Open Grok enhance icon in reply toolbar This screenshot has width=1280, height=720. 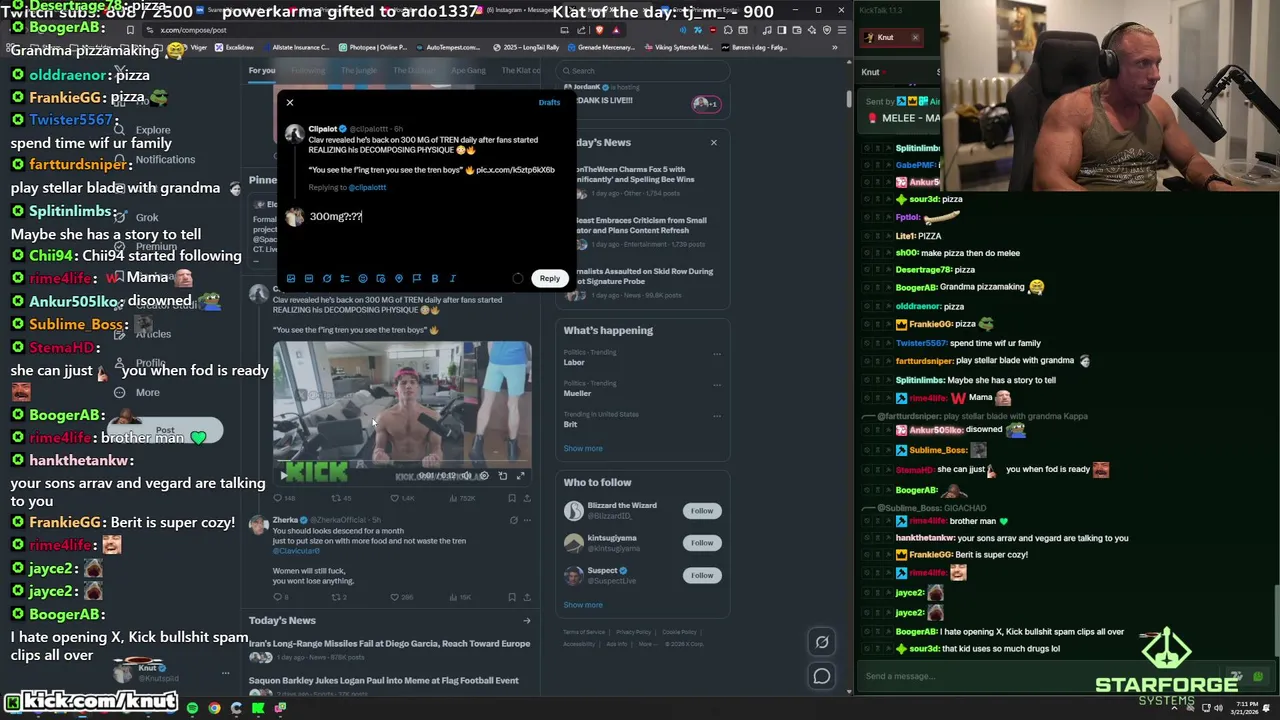point(327,279)
